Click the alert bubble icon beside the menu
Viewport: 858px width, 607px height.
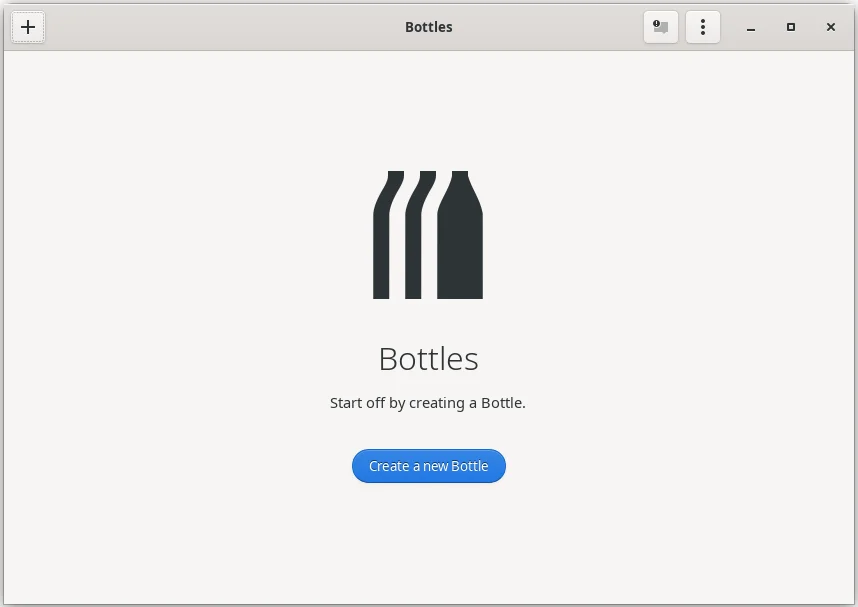(660, 27)
